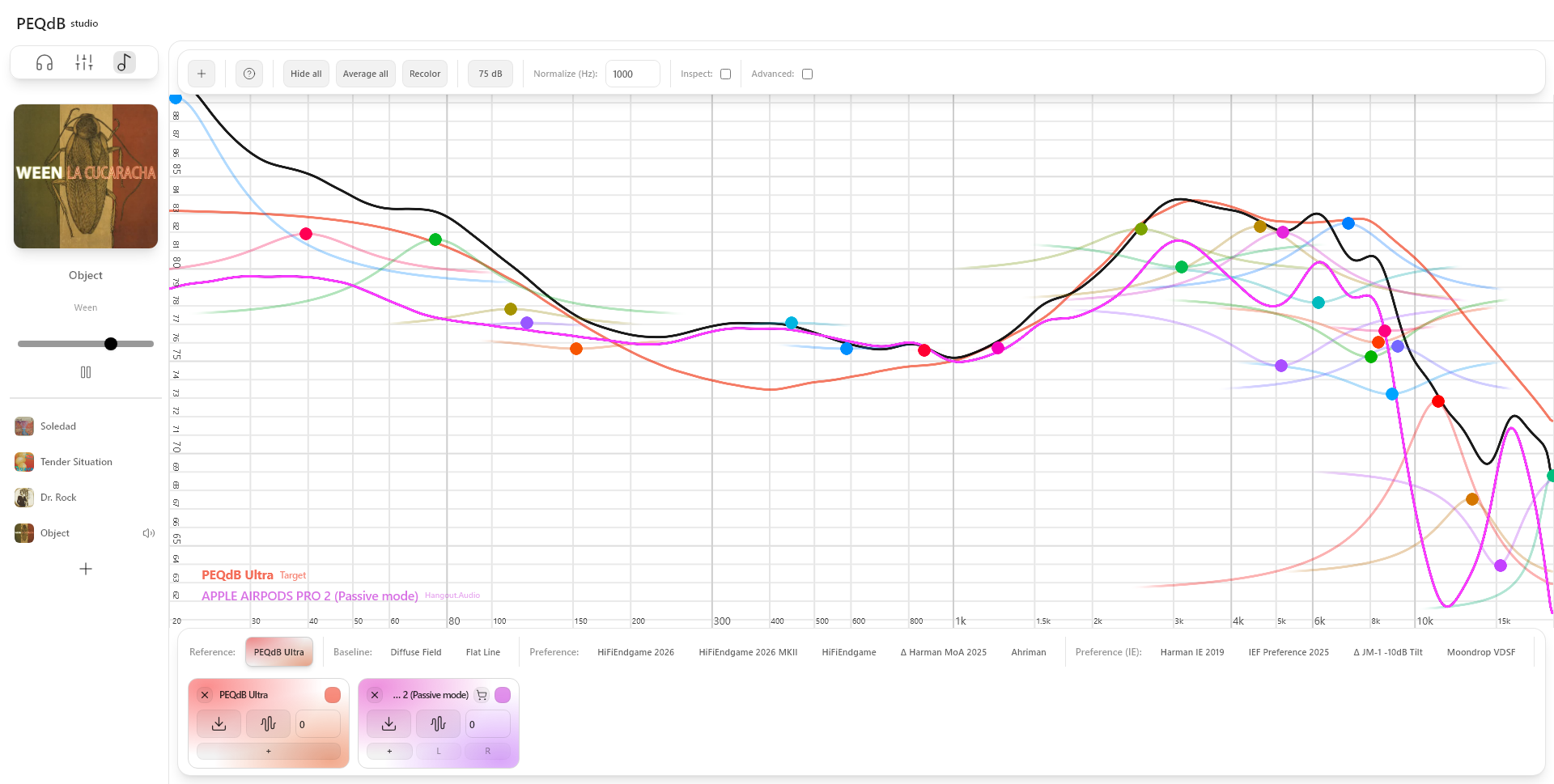Open the shopping cart on Passive mode card
The width and height of the screenshot is (1554, 784).
482,695
